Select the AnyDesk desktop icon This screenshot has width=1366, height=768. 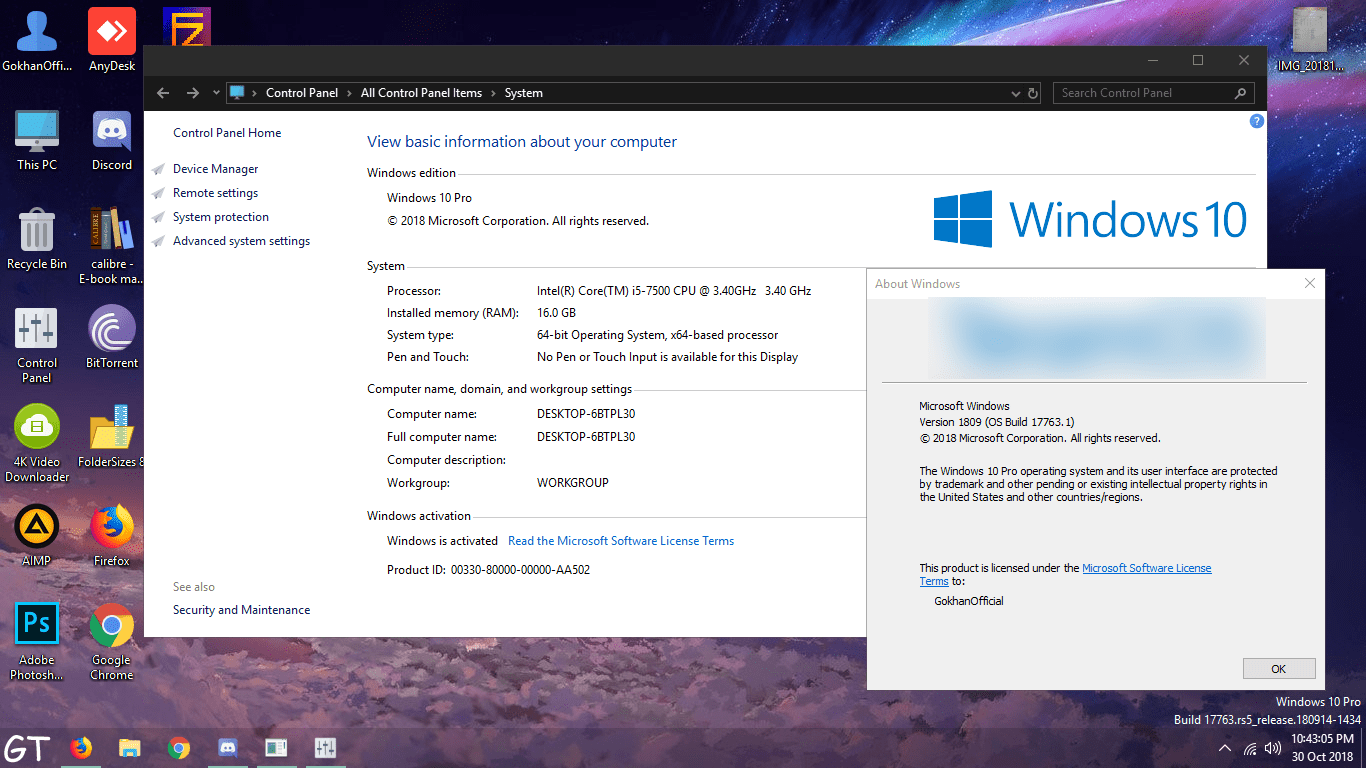tap(112, 41)
